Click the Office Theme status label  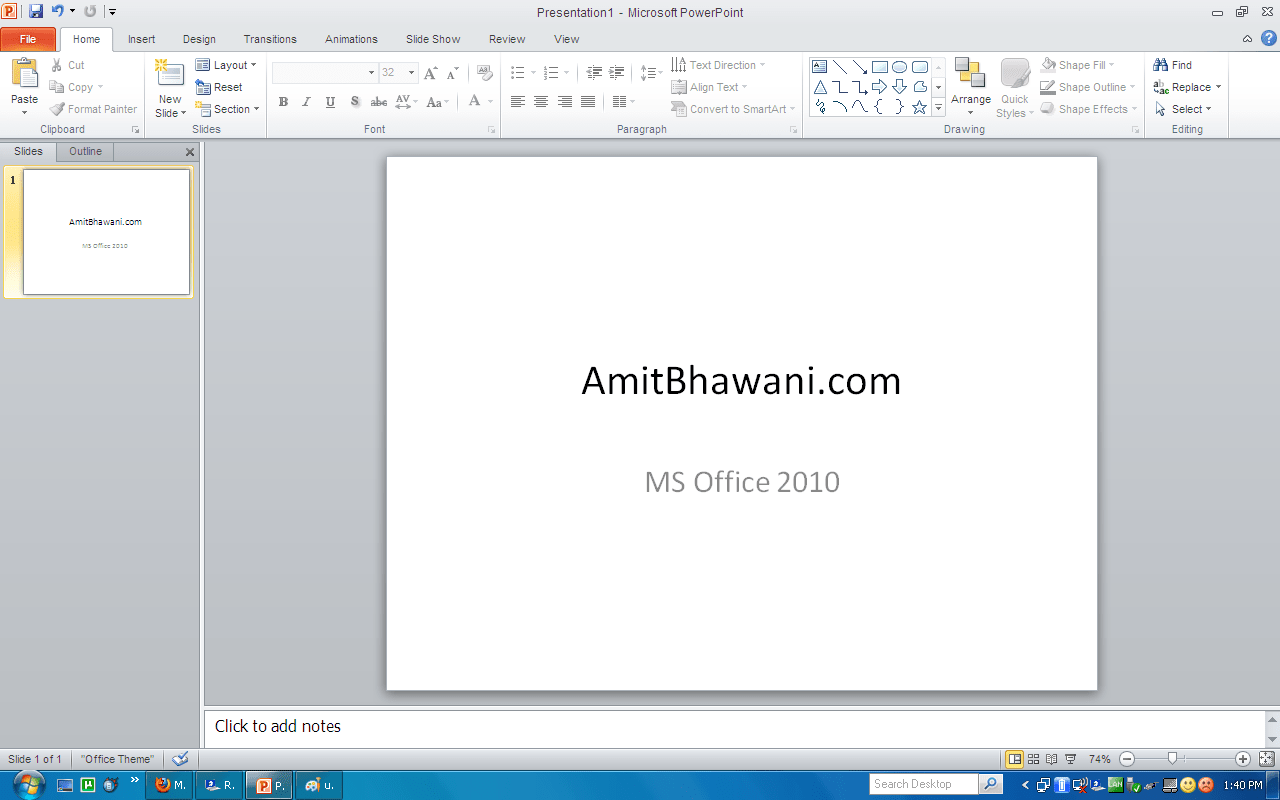pos(118,759)
